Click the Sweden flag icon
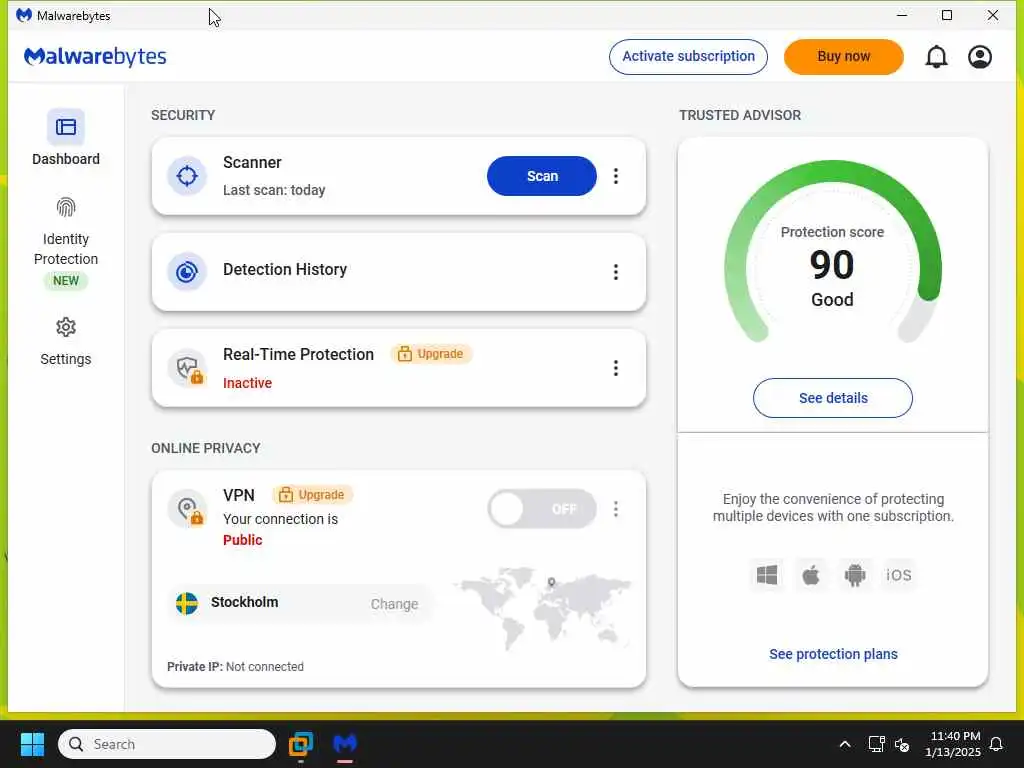This screenshot has height=768, width=1024. click(187, 603)
